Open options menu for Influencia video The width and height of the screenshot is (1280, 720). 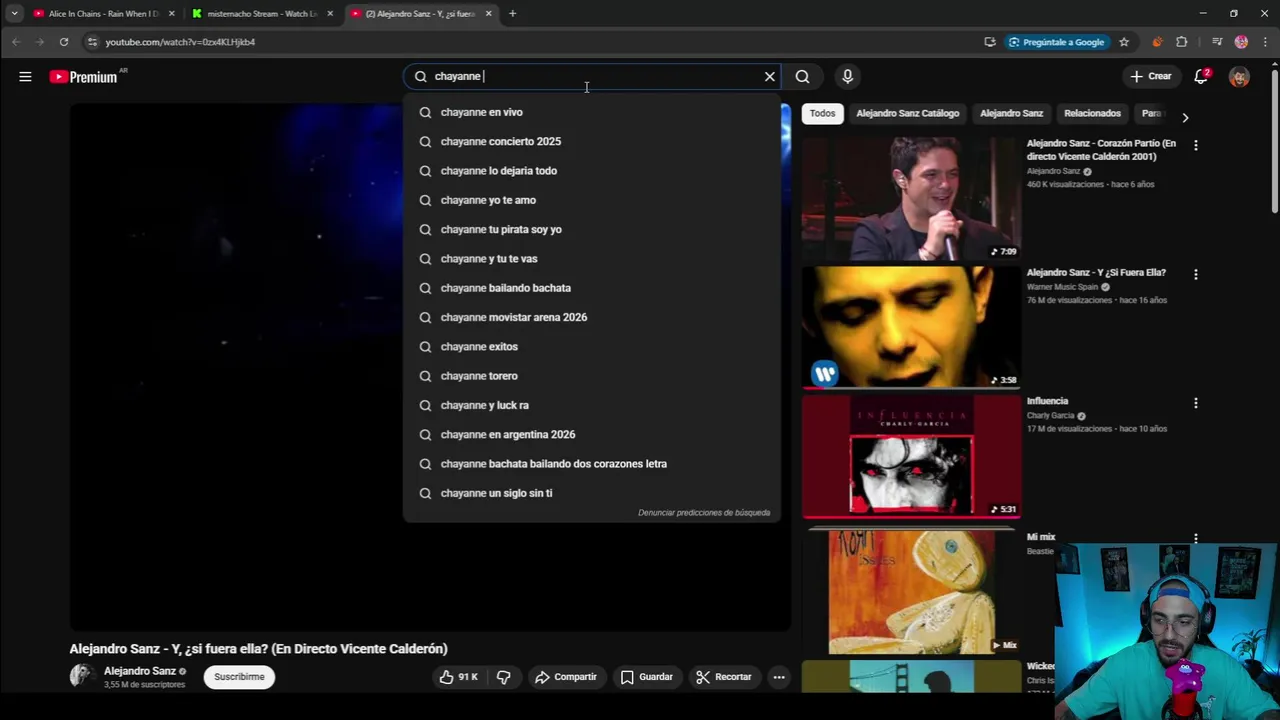pos(1196,403)
